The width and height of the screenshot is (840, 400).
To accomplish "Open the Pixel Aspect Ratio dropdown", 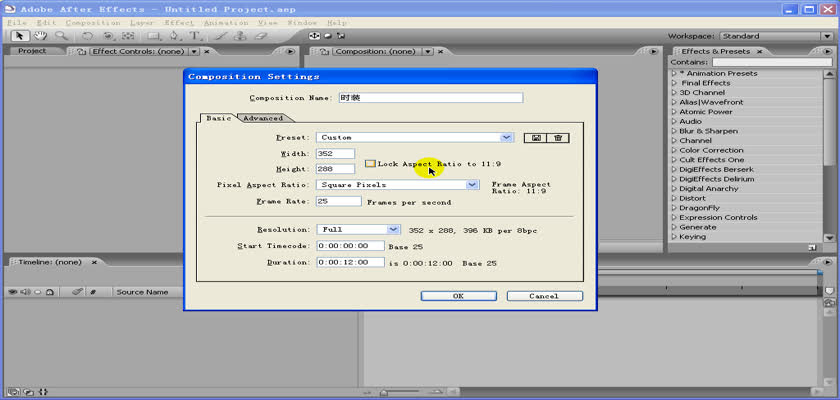I will click(472, 184).
